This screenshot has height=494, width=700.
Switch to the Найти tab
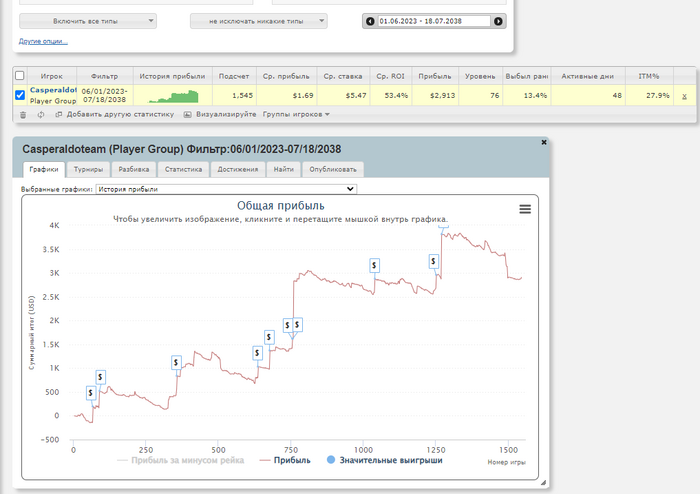pos(283,169)
